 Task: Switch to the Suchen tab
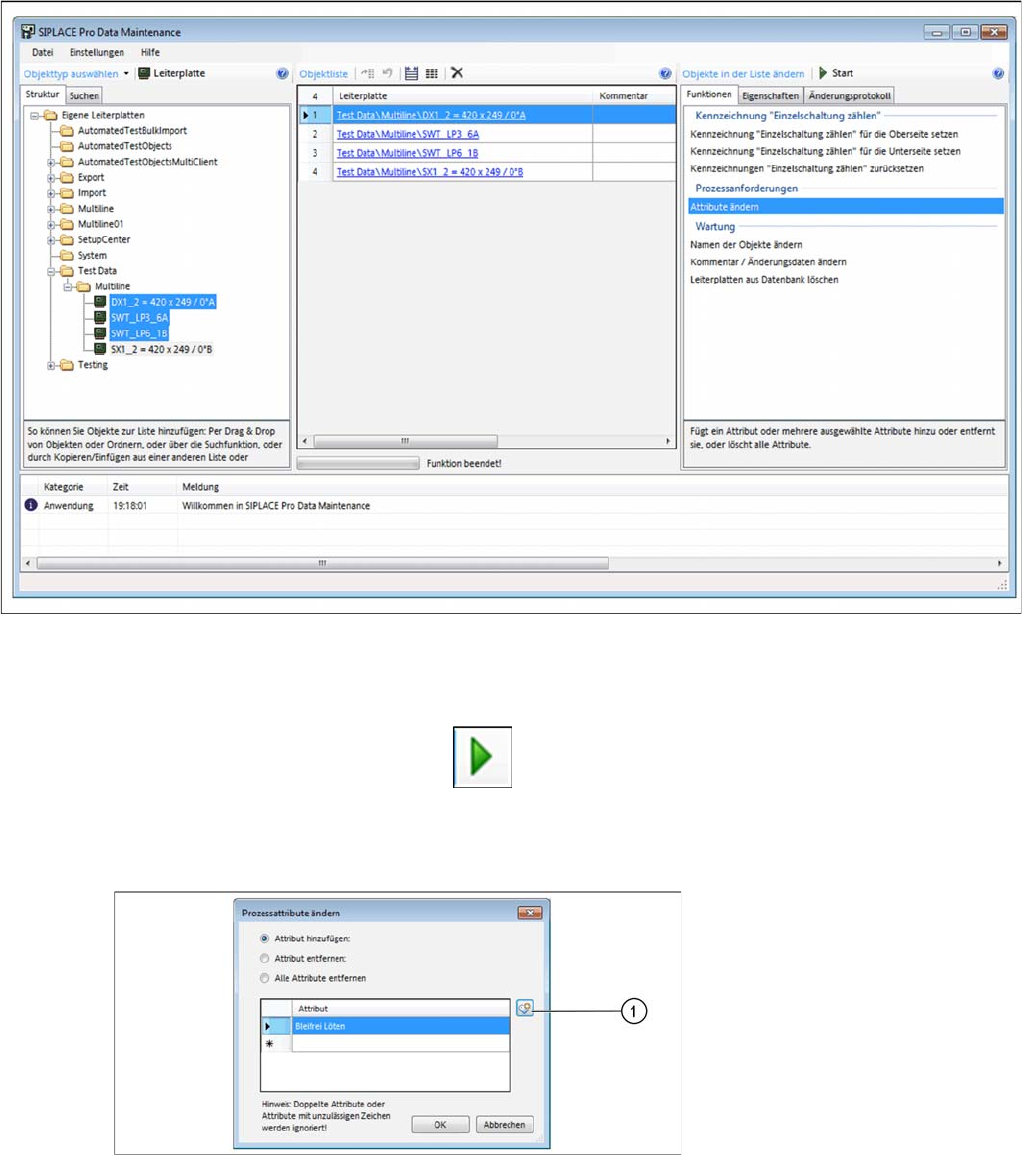84,96
